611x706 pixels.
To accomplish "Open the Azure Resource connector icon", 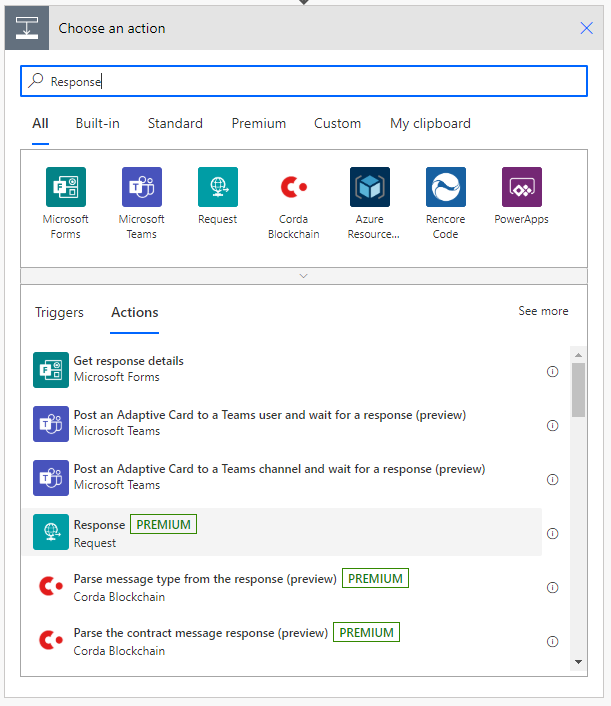I will 370,187.
